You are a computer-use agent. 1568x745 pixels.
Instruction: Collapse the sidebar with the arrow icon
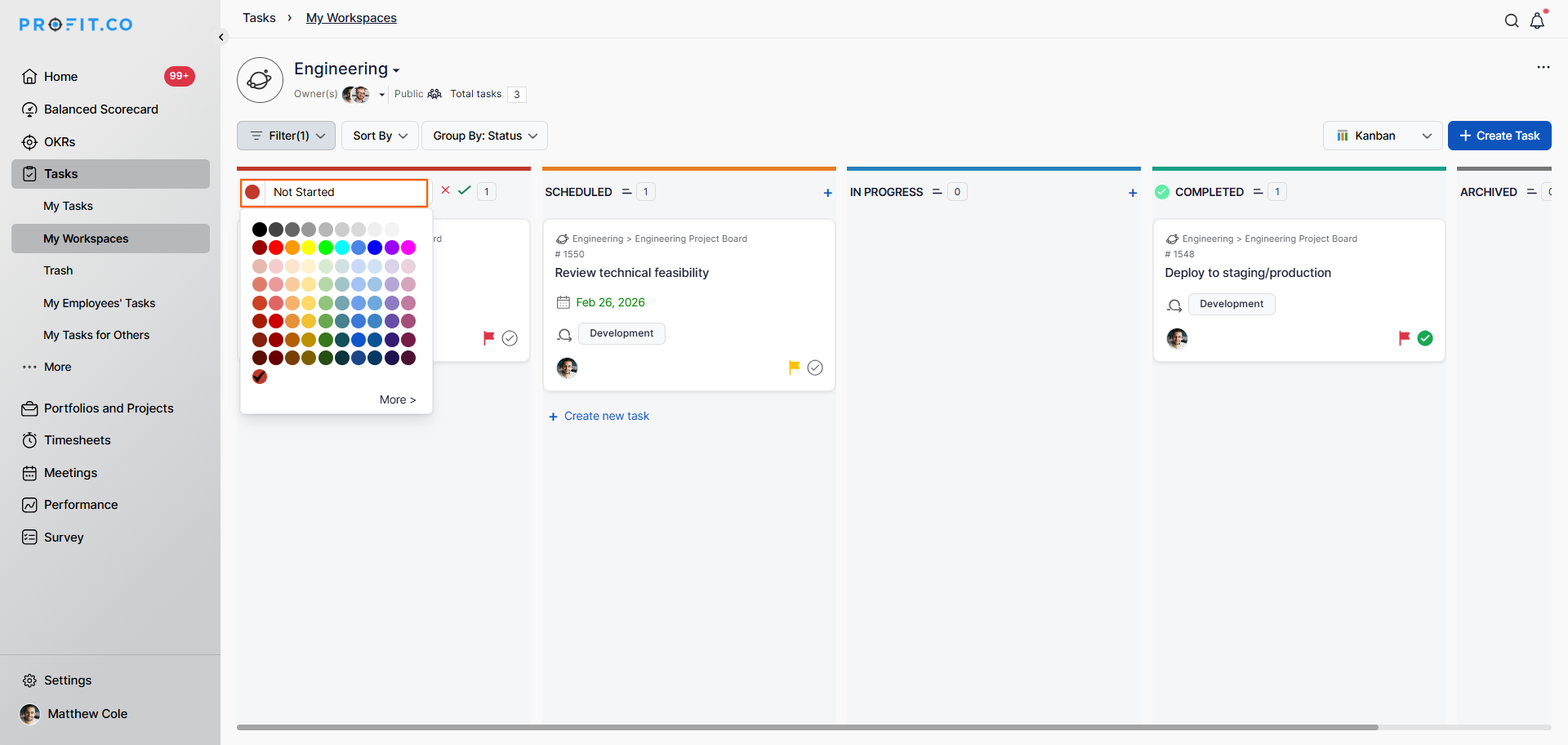pos(221,37)
